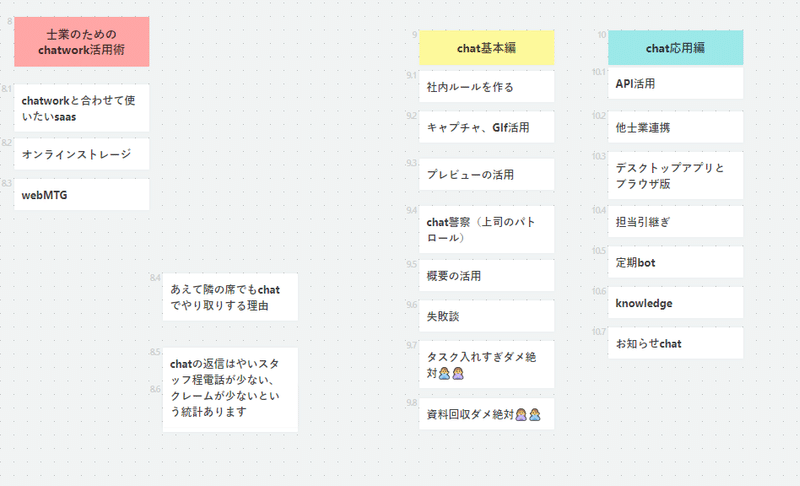Select the お知らせchat card
The height and width of the screenshot is (486, 800).
(676, 343)
